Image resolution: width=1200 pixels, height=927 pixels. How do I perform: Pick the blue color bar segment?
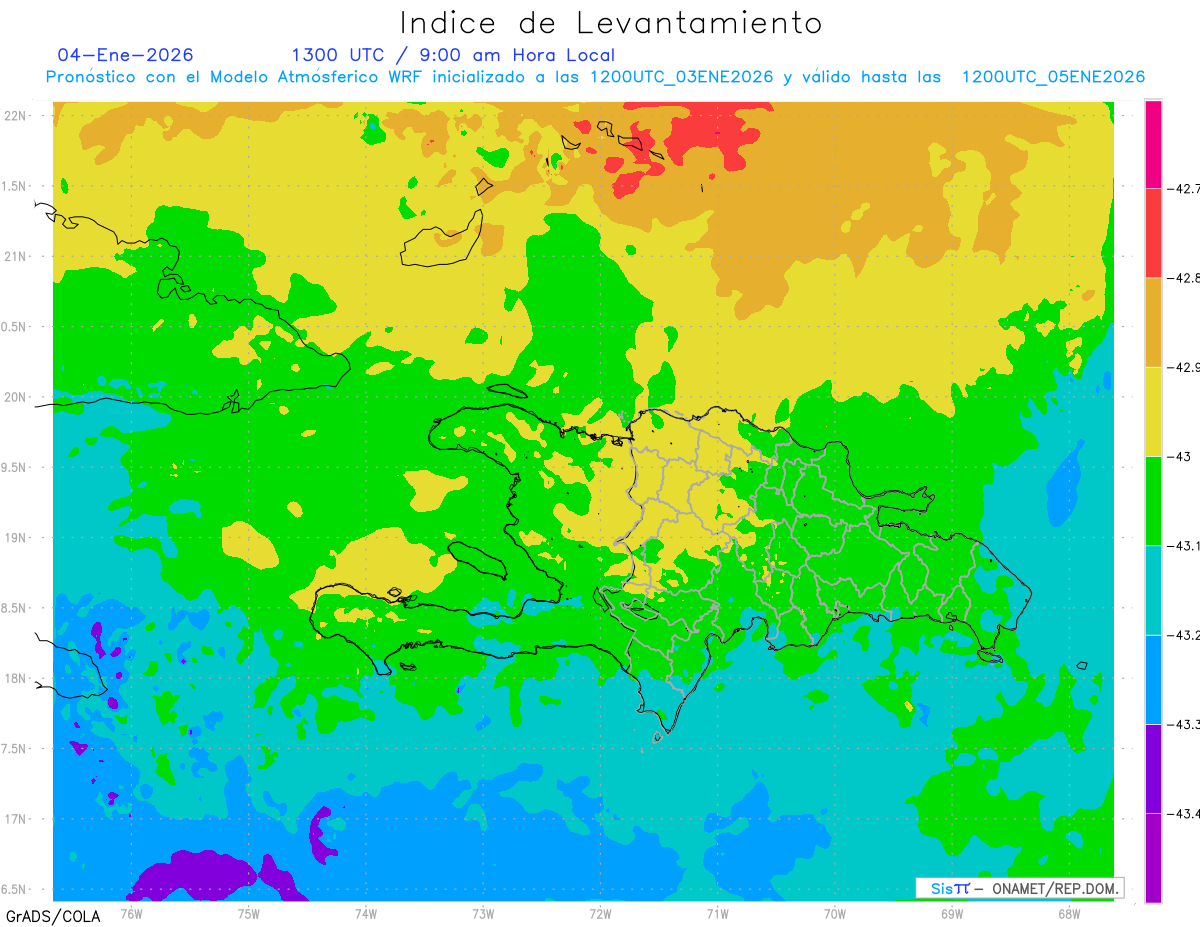click(x=1153, y=680)
